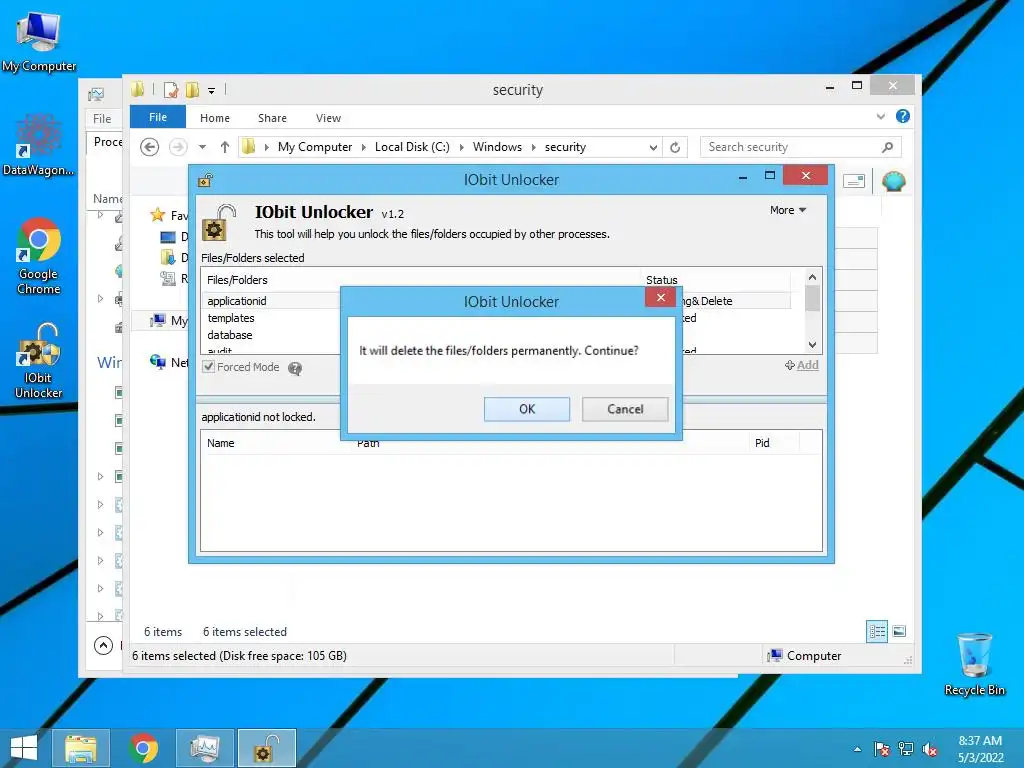Open the File tab in security window
The height and width of the screenshot is (768, 1024).
(x=158, y=117)
